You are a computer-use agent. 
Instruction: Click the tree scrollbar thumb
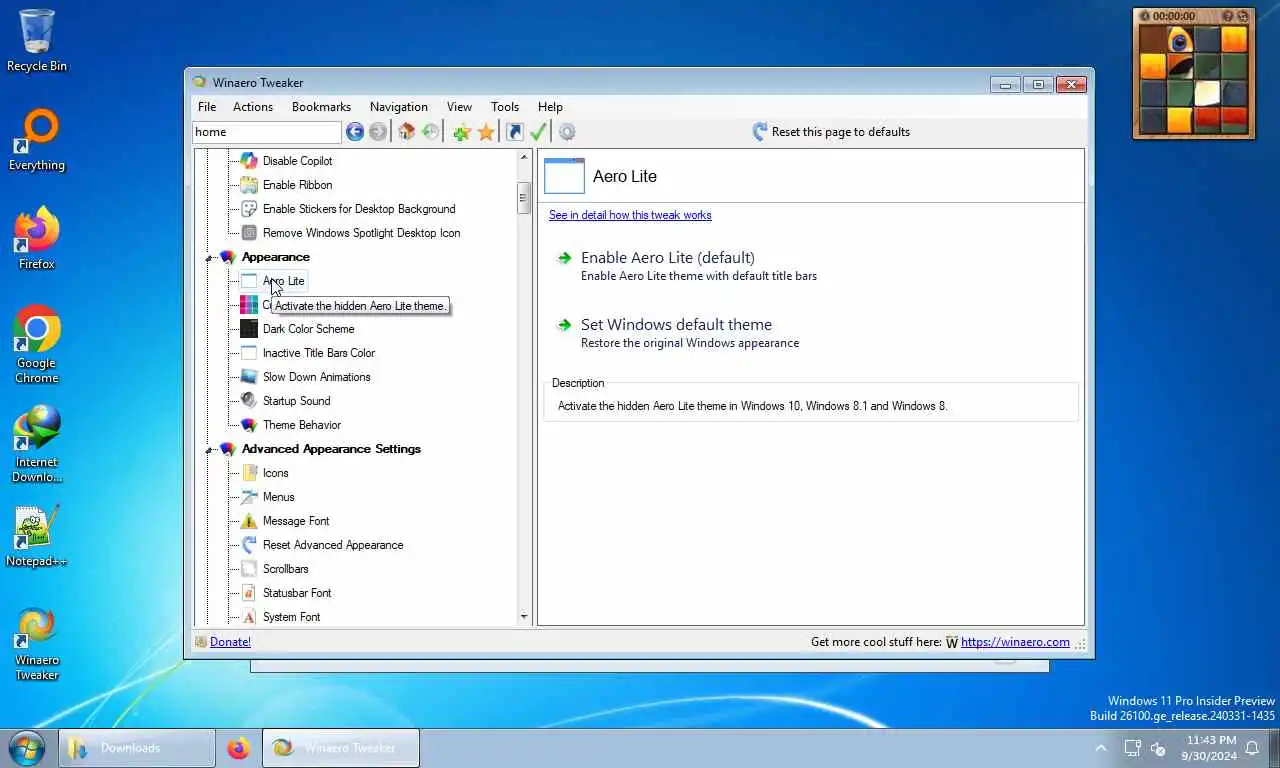point(523,198)
